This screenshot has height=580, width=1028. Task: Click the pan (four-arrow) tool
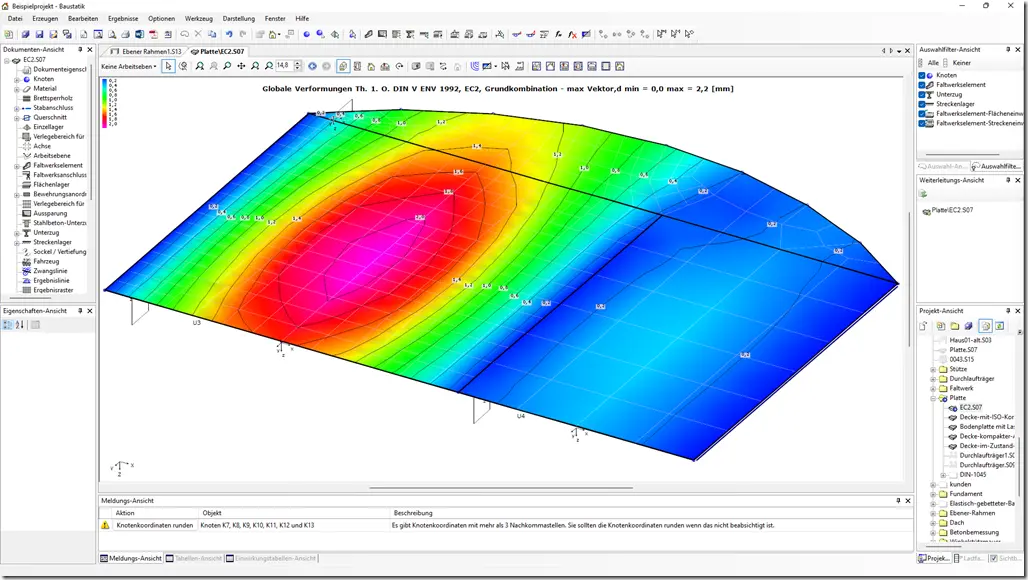241,66
